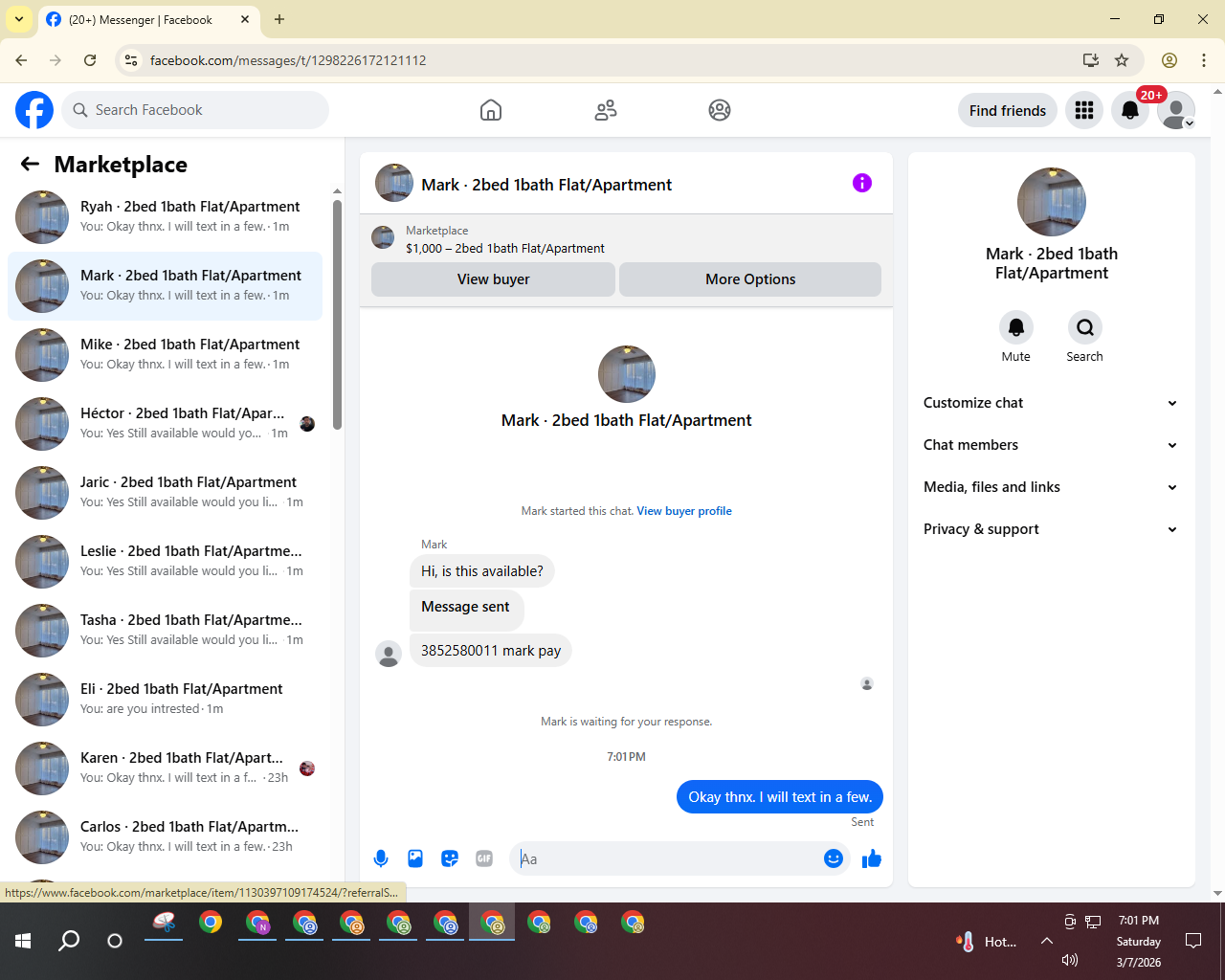Open the weather widget in the taskbar
The image size is (1225, 980).
987,942
